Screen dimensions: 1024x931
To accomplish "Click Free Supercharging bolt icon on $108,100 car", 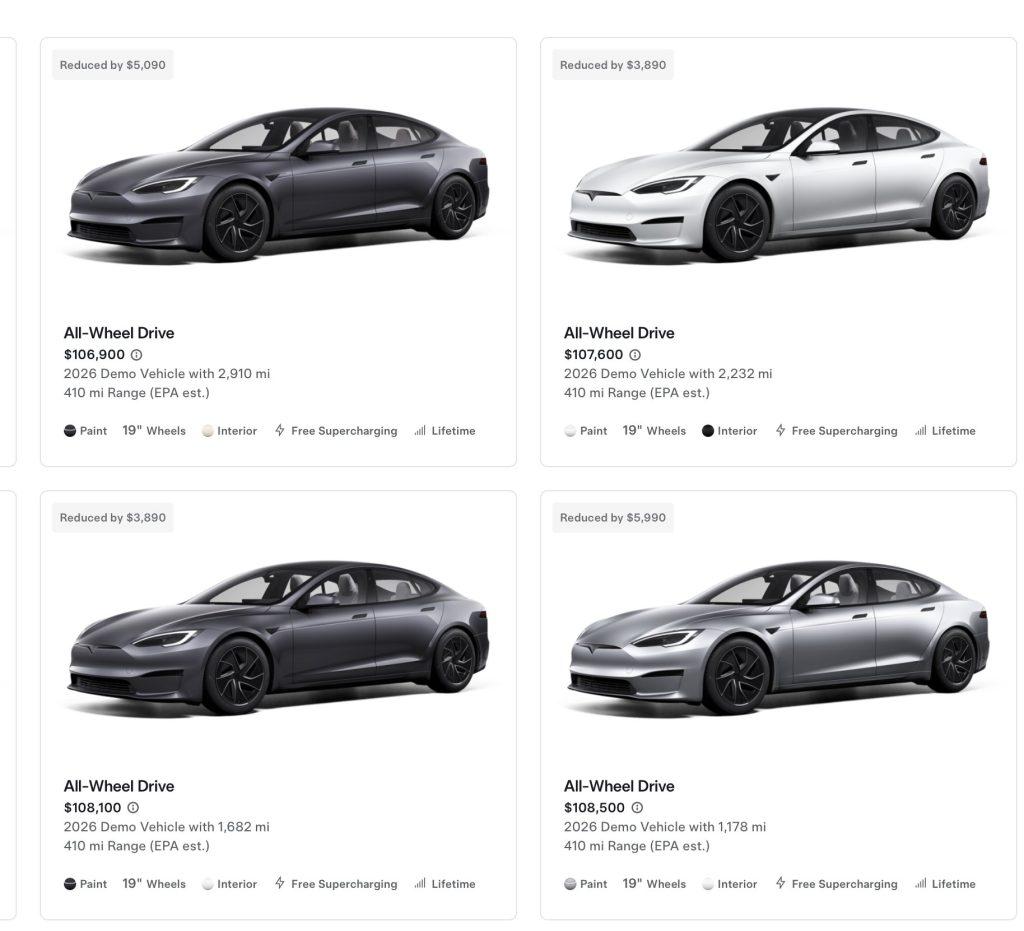I will [280, 884].
